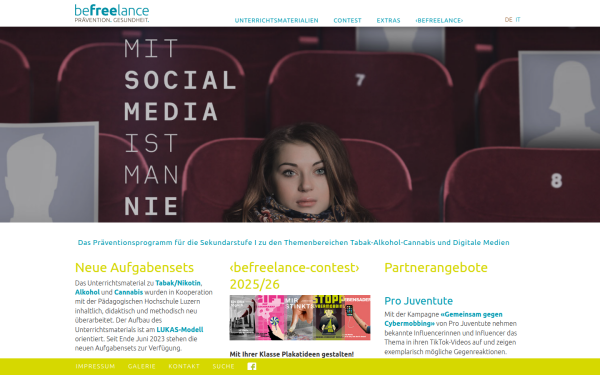Switch language to IT
600x375 pixels.
click(518, 20)
